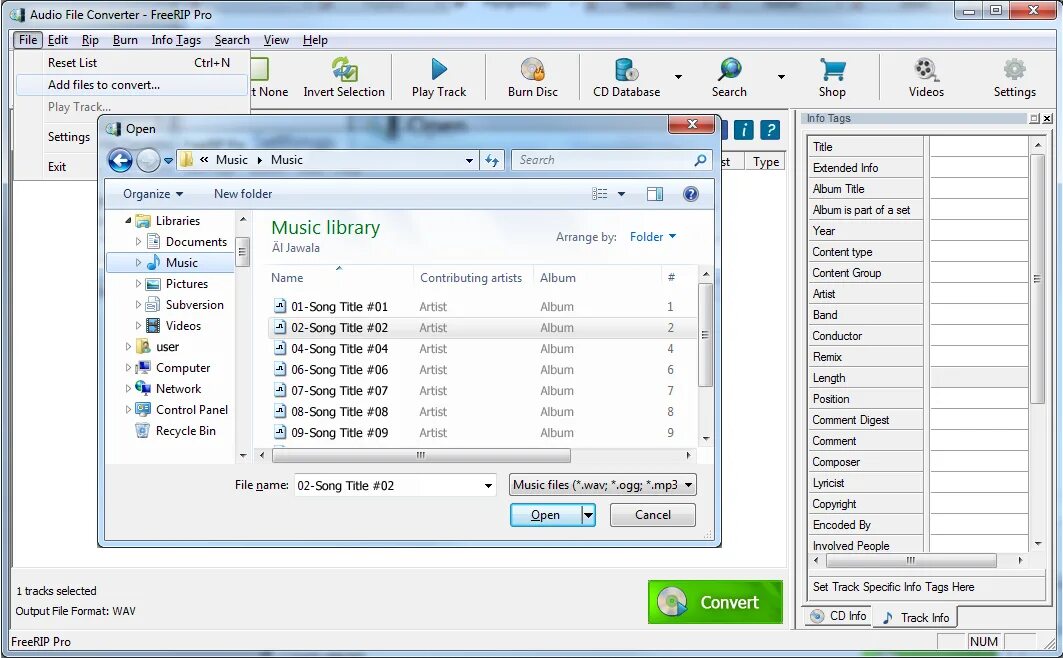This screenshot has width=1063, height=658.
Task: Select file 01-Song Title #01
Action: tap(339, 307)
